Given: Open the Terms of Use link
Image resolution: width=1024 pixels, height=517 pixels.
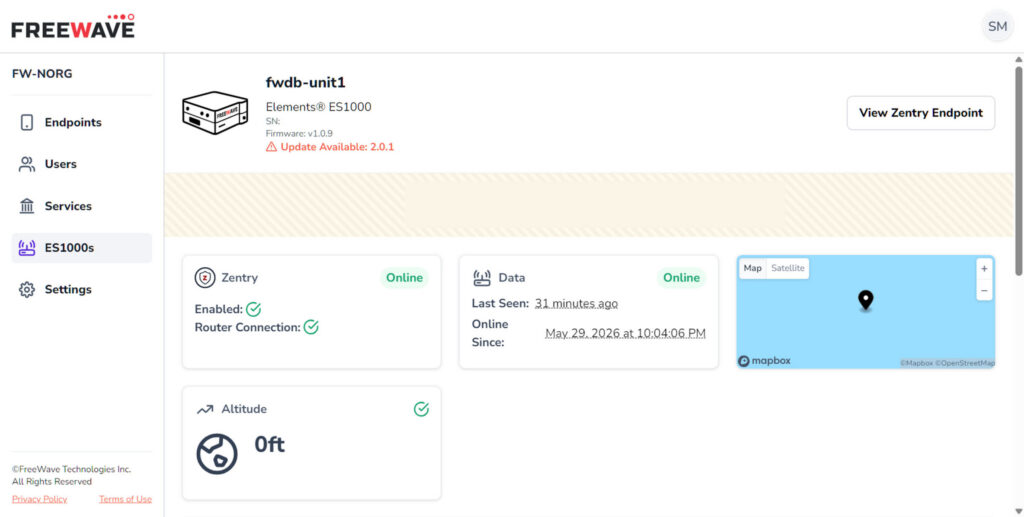Looking at the screenshot, I should (x=125, y=499).
